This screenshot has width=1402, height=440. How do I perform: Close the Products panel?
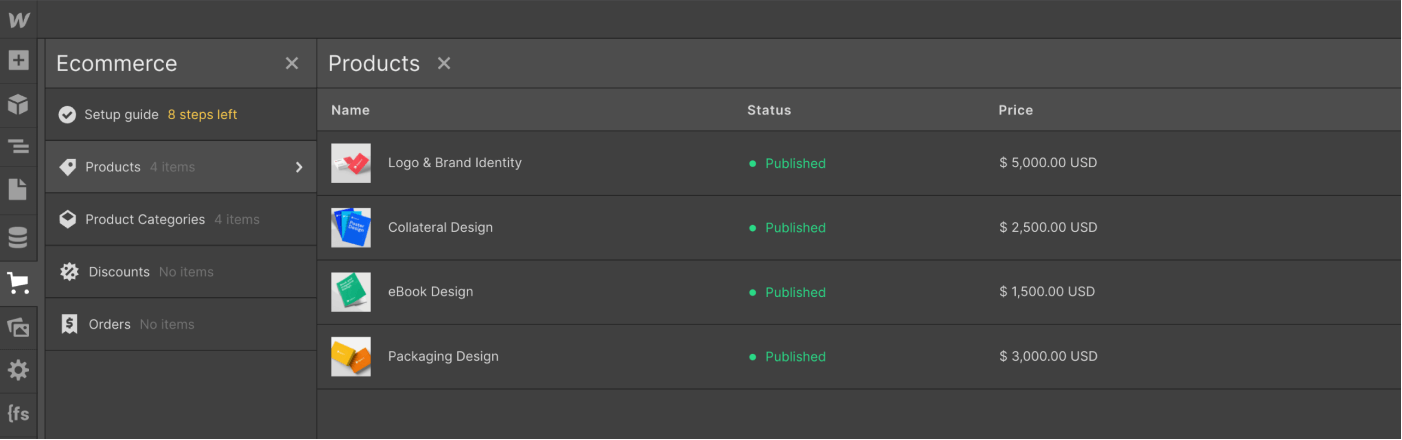(444, 63)
